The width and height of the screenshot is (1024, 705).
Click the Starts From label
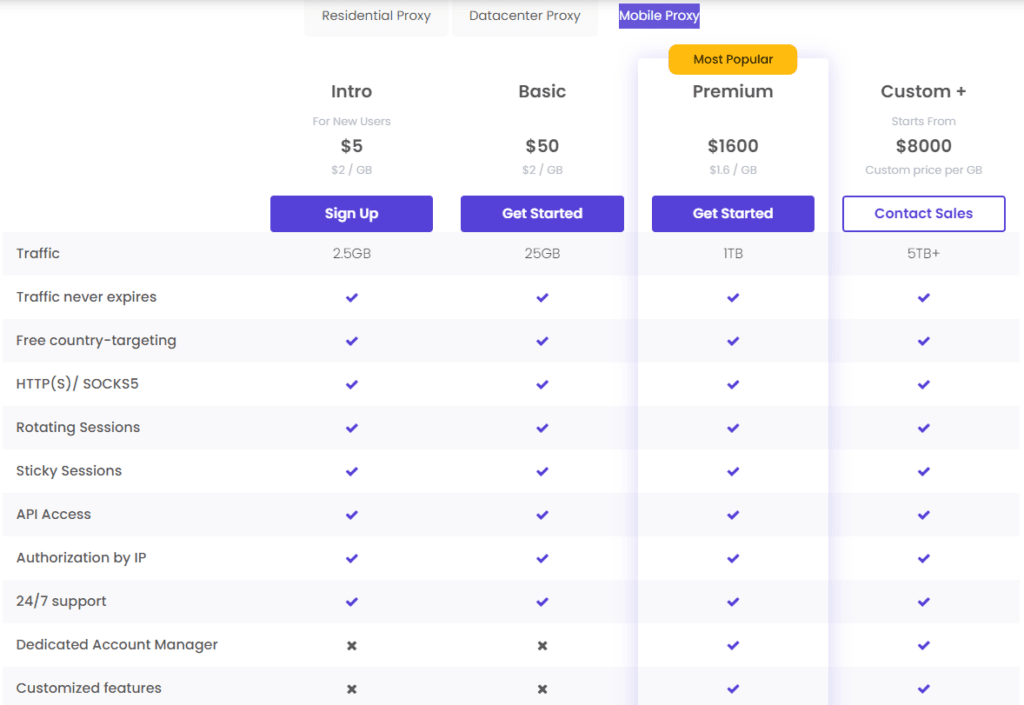pyautogui.click(x=923, y=121)
